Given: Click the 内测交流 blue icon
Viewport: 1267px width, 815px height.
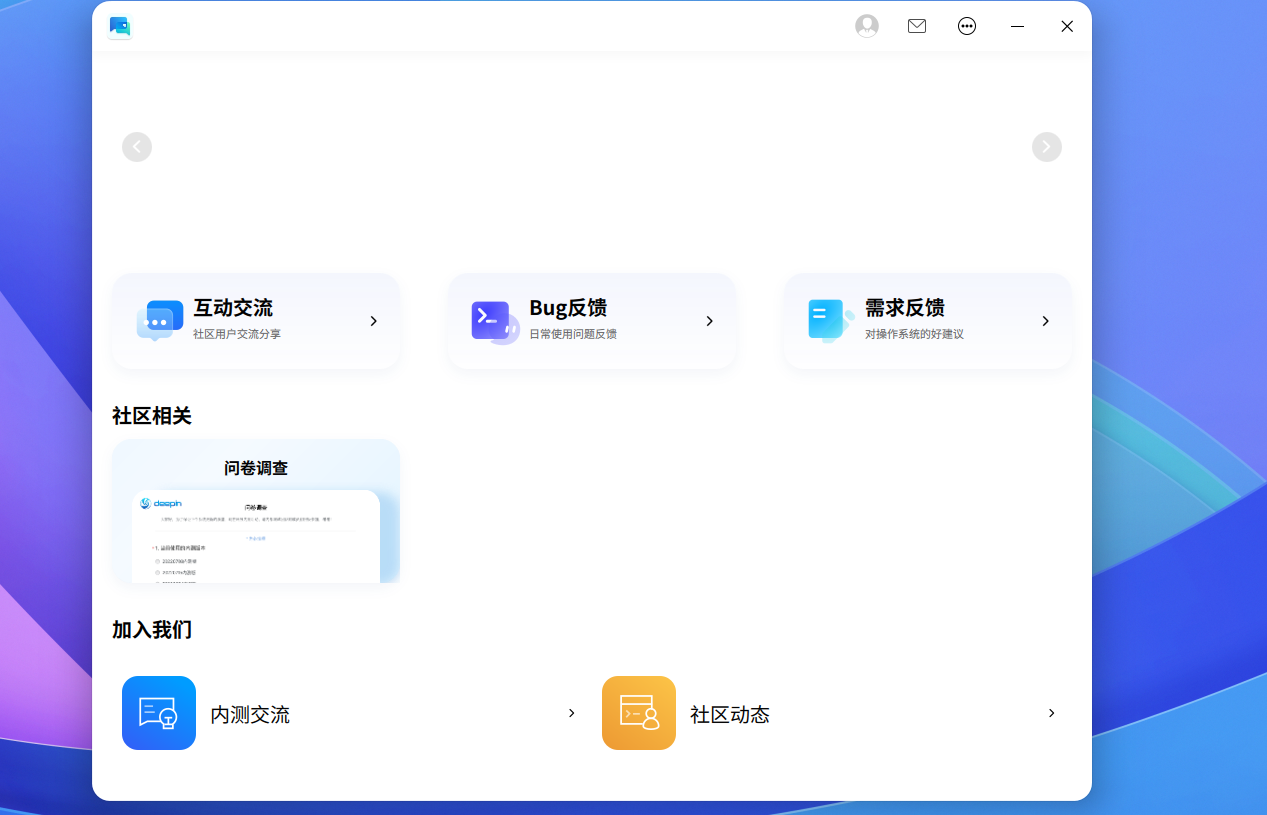Looking at the screenshot, I should click(x=159, y=713).
